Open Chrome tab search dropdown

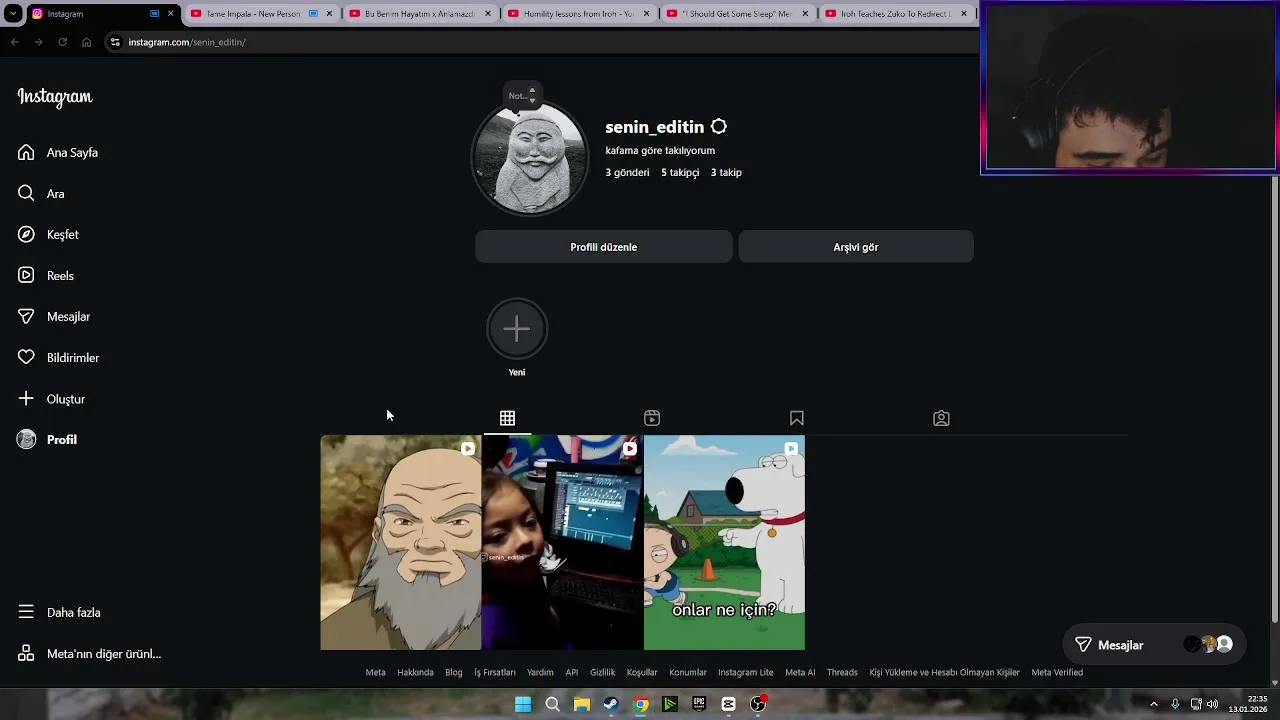click(x=13, y=14)
